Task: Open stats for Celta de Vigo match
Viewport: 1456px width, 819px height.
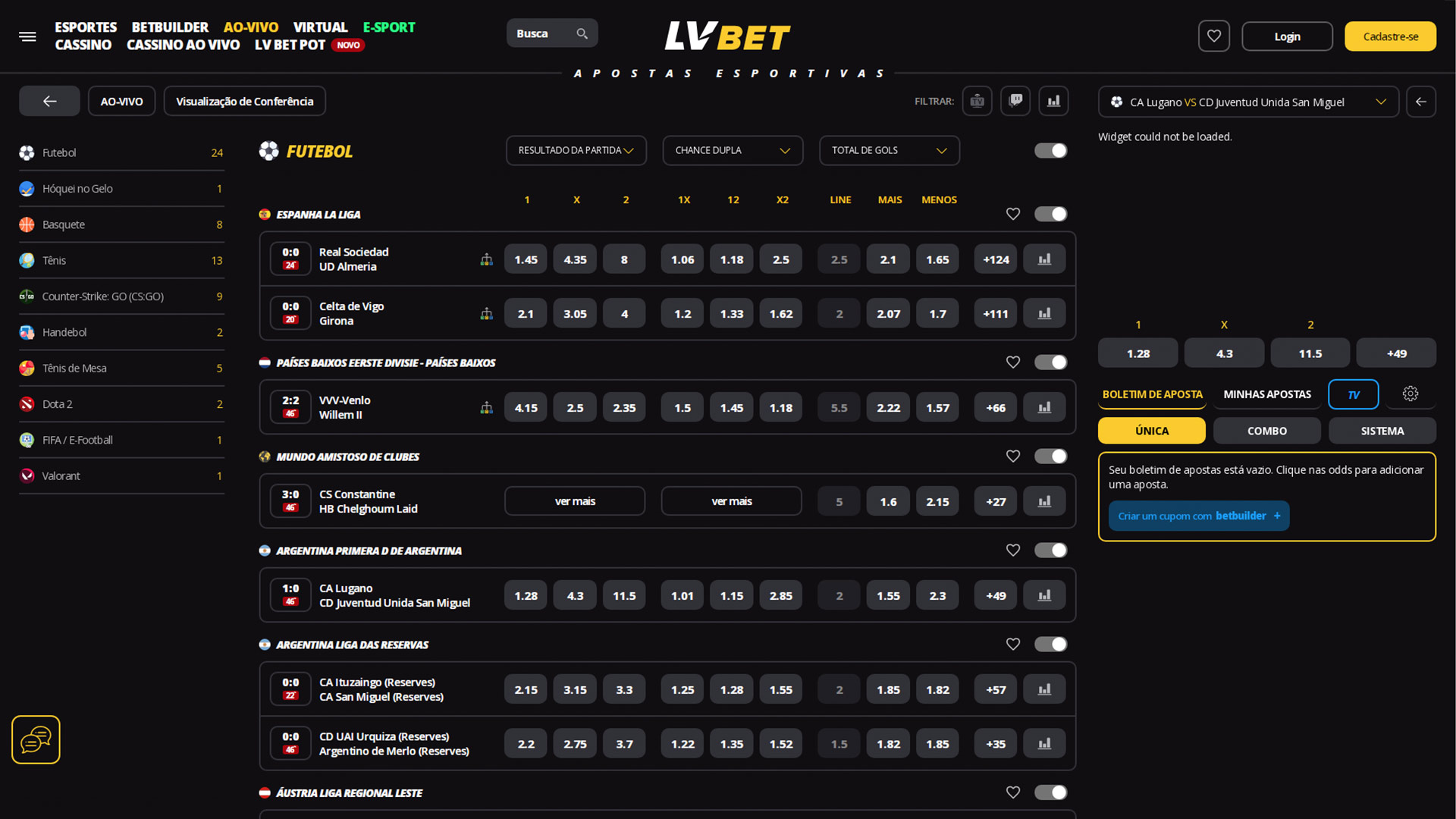Action: [1044, 313]
